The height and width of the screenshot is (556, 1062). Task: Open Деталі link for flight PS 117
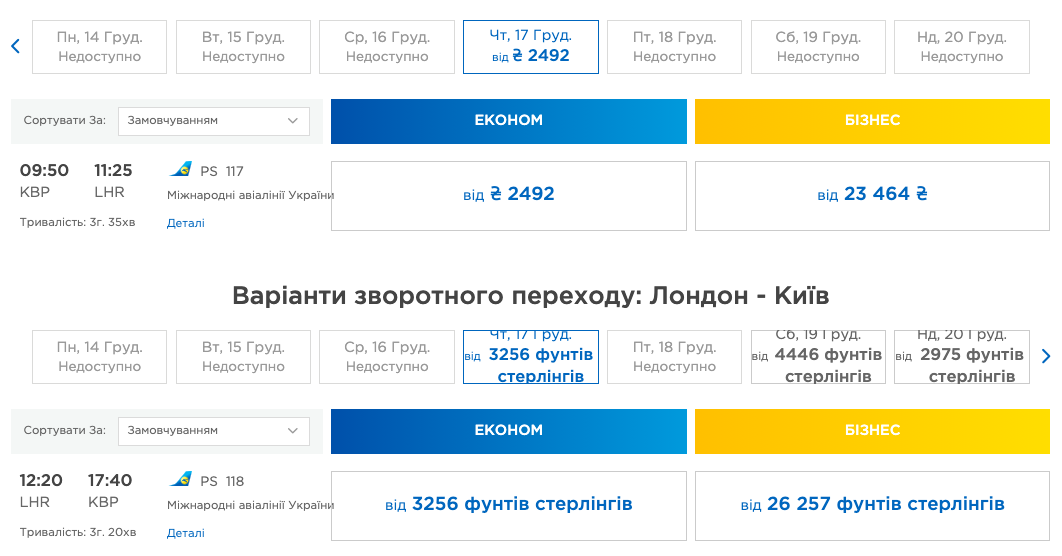click(x=186, y=223)
